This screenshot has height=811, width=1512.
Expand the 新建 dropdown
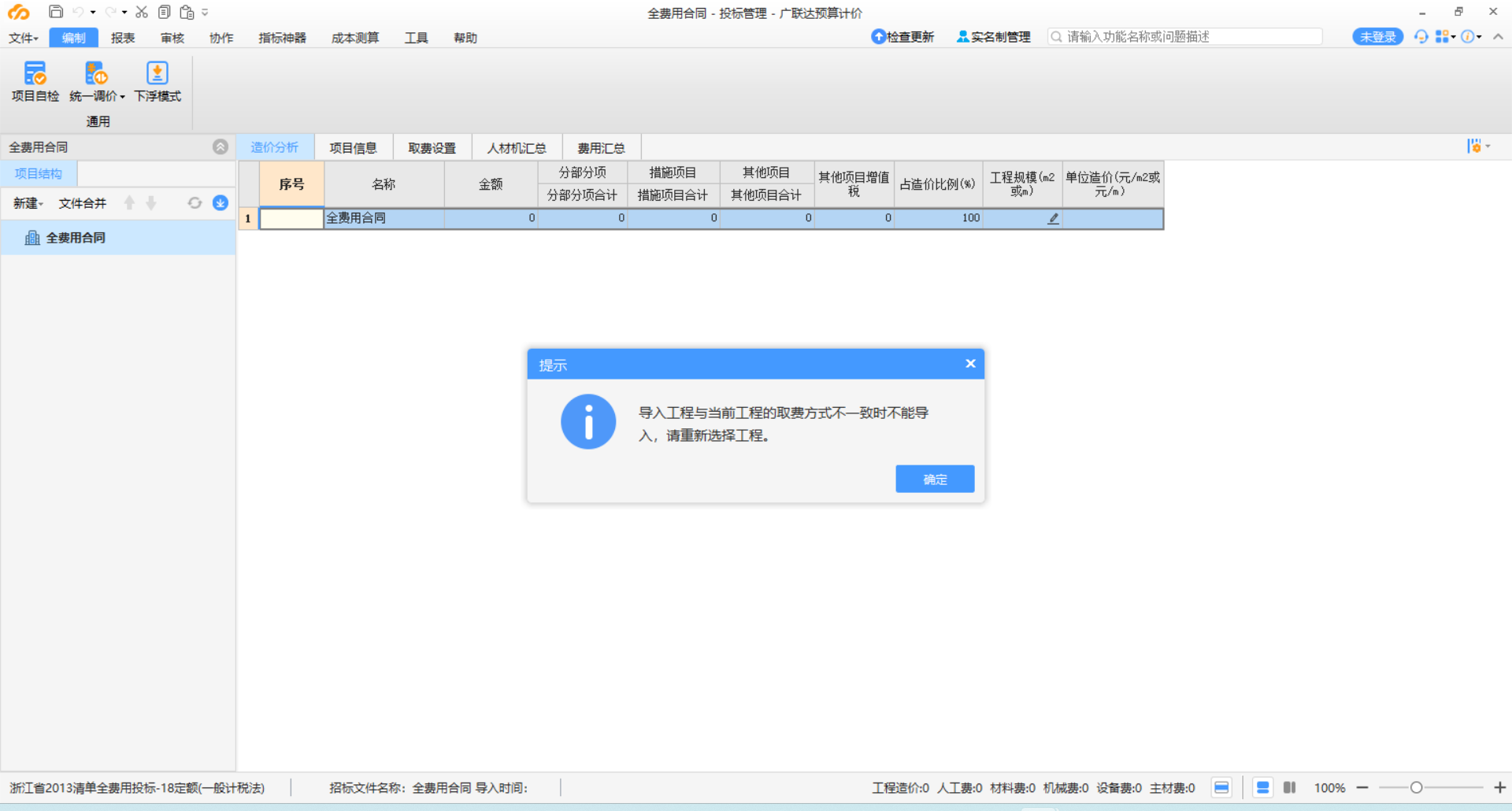[x=28, y=203]
